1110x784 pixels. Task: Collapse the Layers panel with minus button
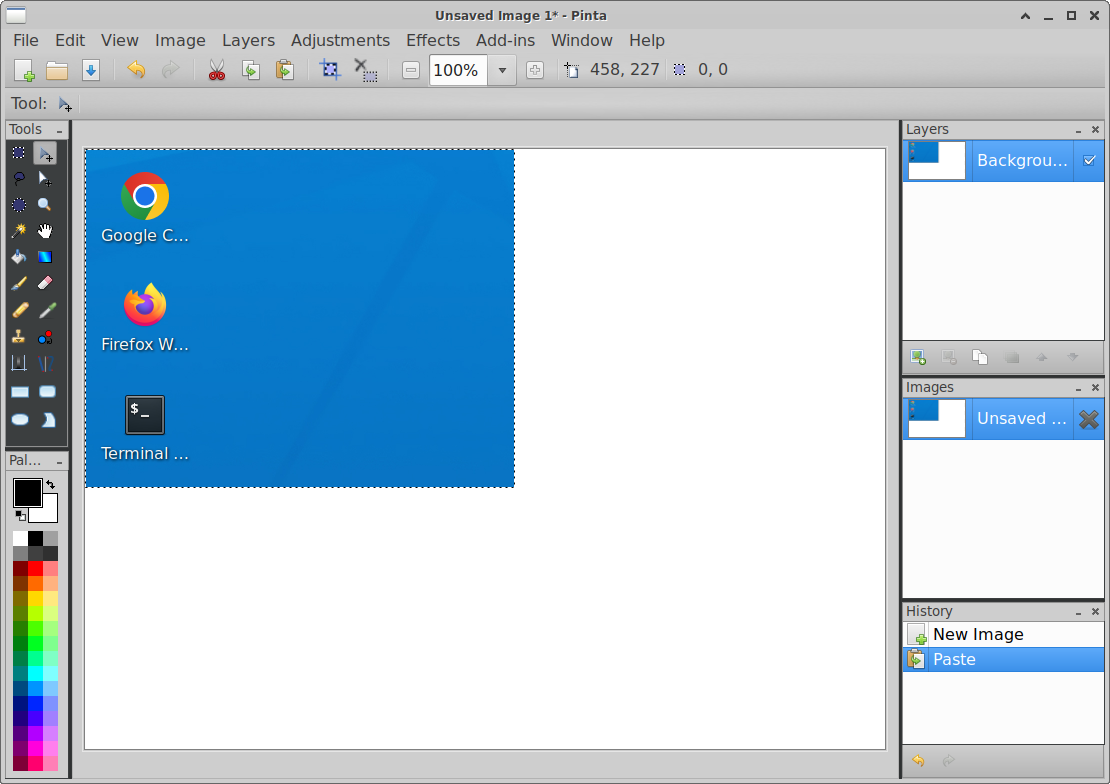(1078, 131)
